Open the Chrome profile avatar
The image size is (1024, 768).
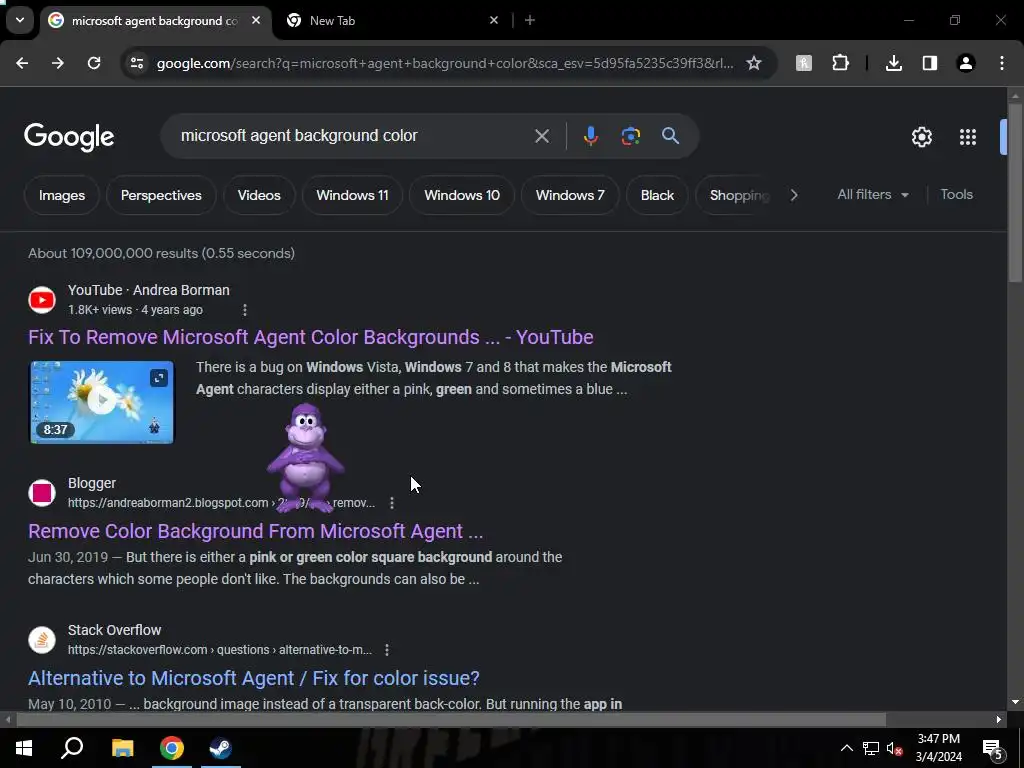click(966, 63)
